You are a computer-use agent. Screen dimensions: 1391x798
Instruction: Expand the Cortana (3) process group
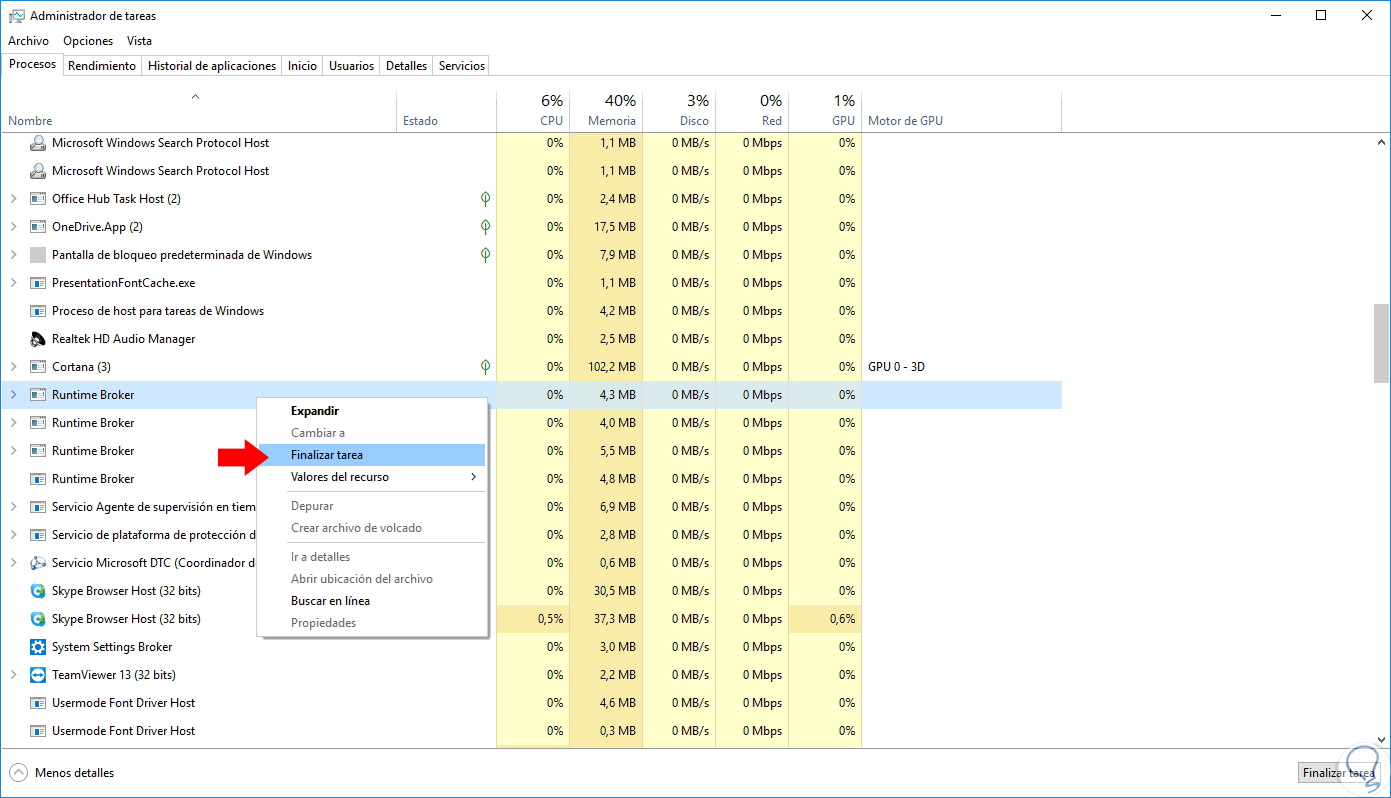point(13,367)
